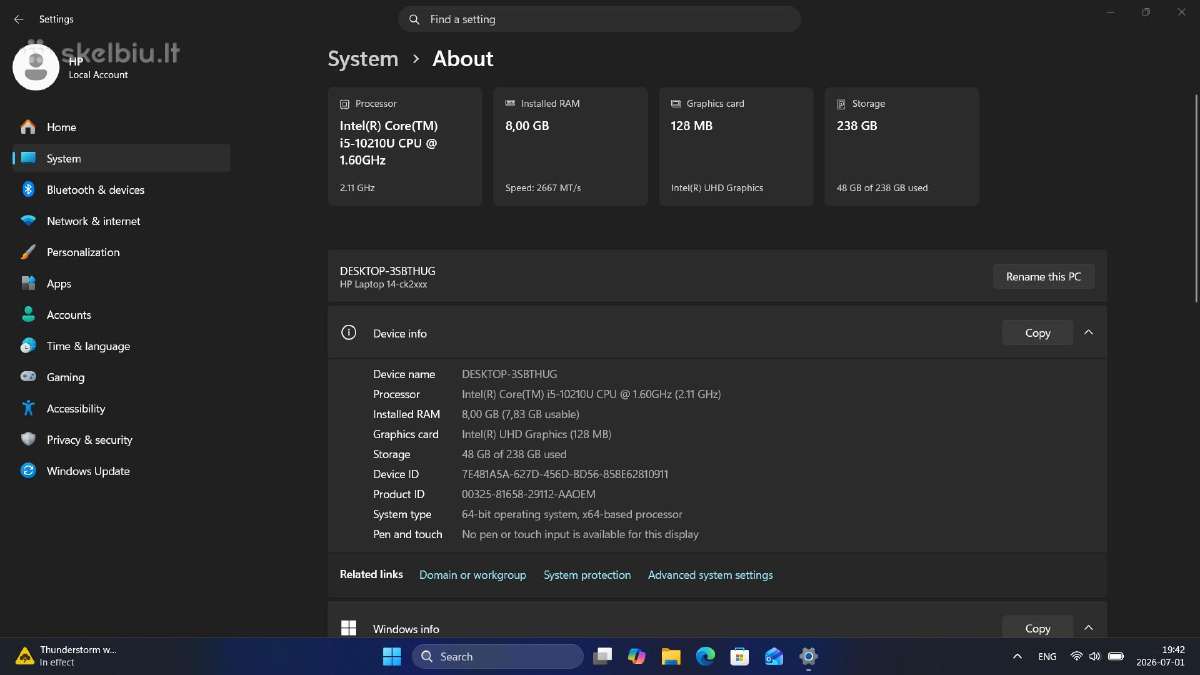Click the Gaming controller icon

click(28, 377)
